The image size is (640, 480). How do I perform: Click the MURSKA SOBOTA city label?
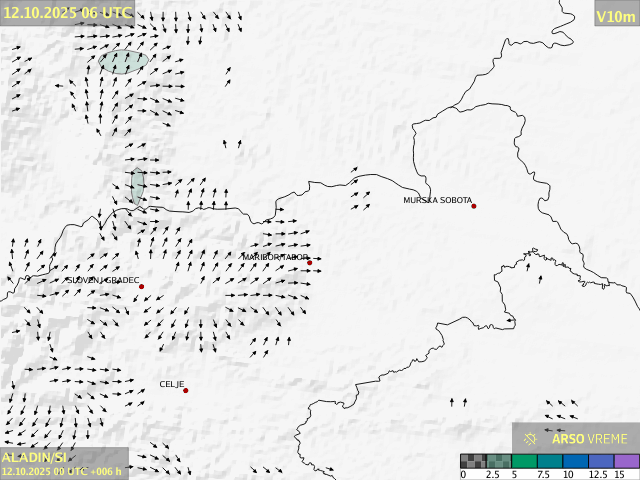tap(437, 200)
